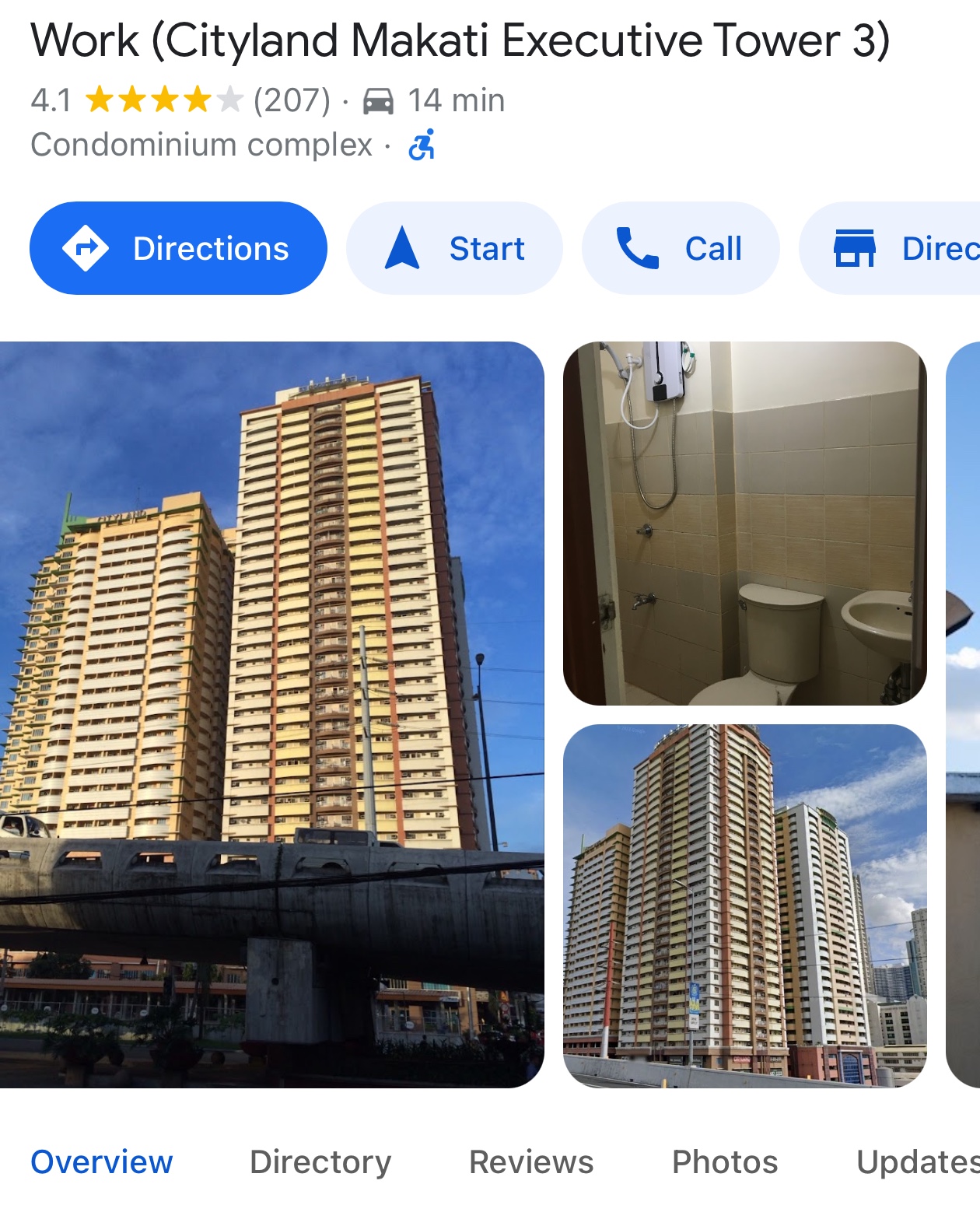980x1205 pixels.
Task: Tap the directions arrow diamond icon
Action: (x=86, y=248)
